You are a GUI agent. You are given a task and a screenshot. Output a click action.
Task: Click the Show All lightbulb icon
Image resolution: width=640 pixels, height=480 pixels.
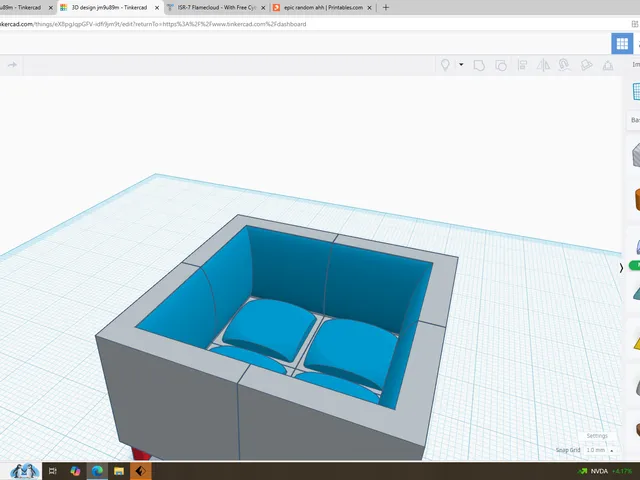coord(445,65)
